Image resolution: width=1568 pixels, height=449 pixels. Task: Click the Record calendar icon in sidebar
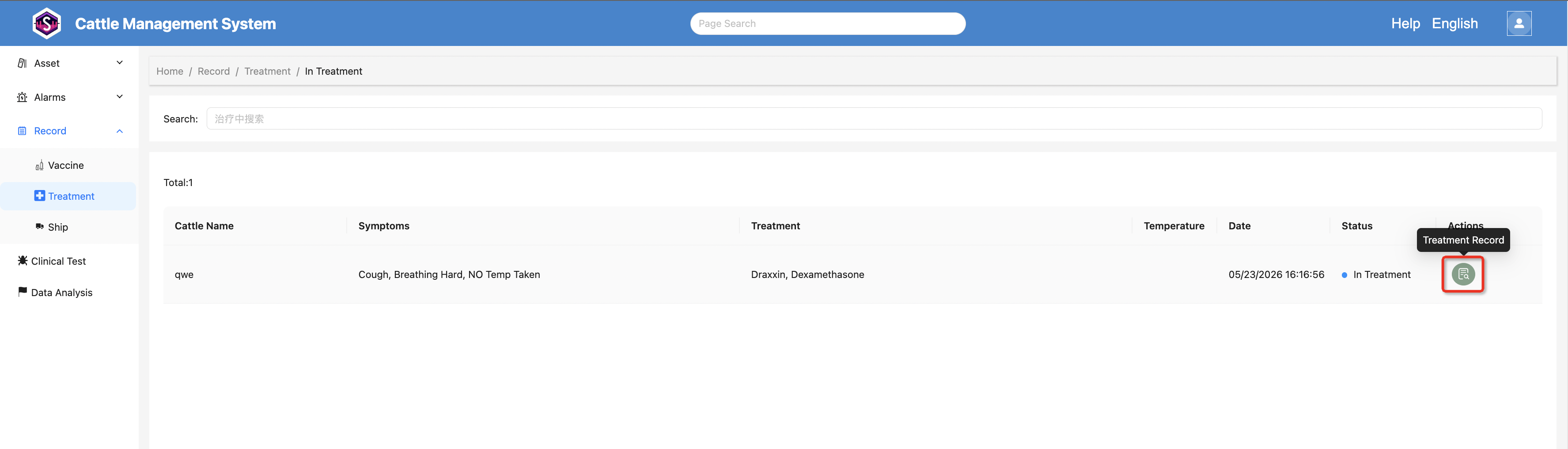click(x=22, y=131)
